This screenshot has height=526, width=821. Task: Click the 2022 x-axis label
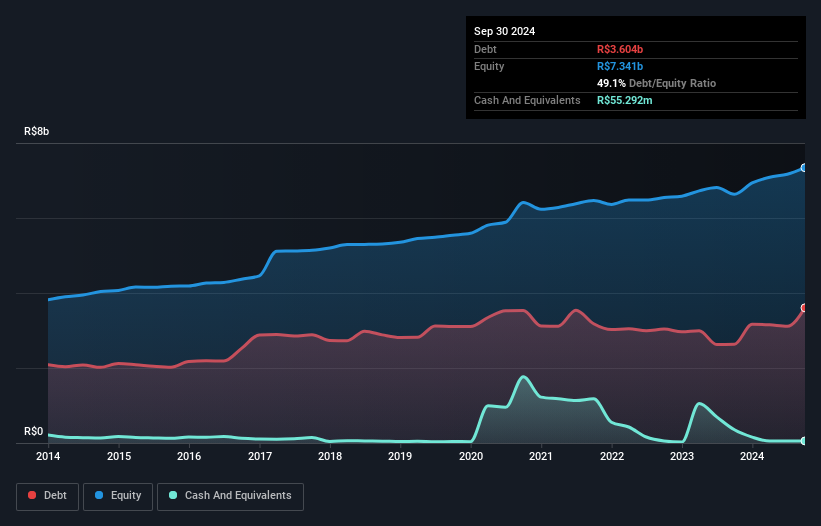coord(612,456)
